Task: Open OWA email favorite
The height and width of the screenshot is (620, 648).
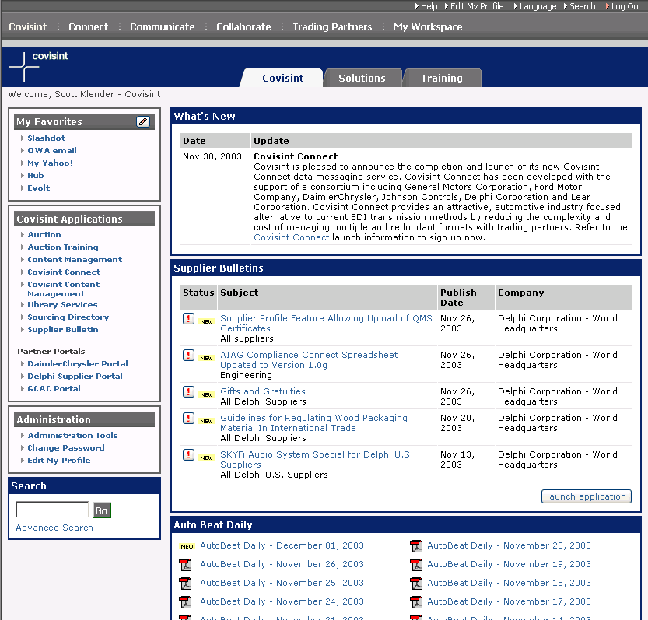Action: pyautogui.click(x=52, y=150)
